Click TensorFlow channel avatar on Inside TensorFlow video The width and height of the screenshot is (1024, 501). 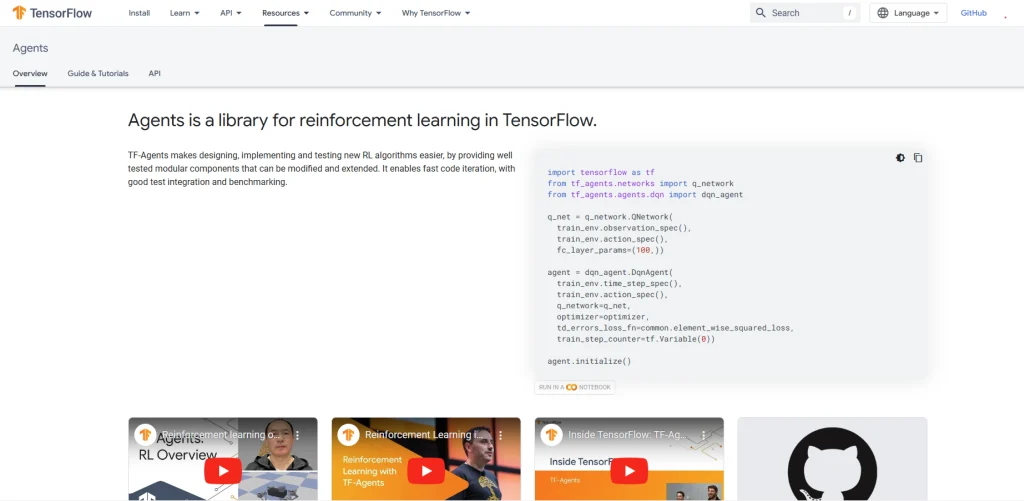(x=551, y=434)
